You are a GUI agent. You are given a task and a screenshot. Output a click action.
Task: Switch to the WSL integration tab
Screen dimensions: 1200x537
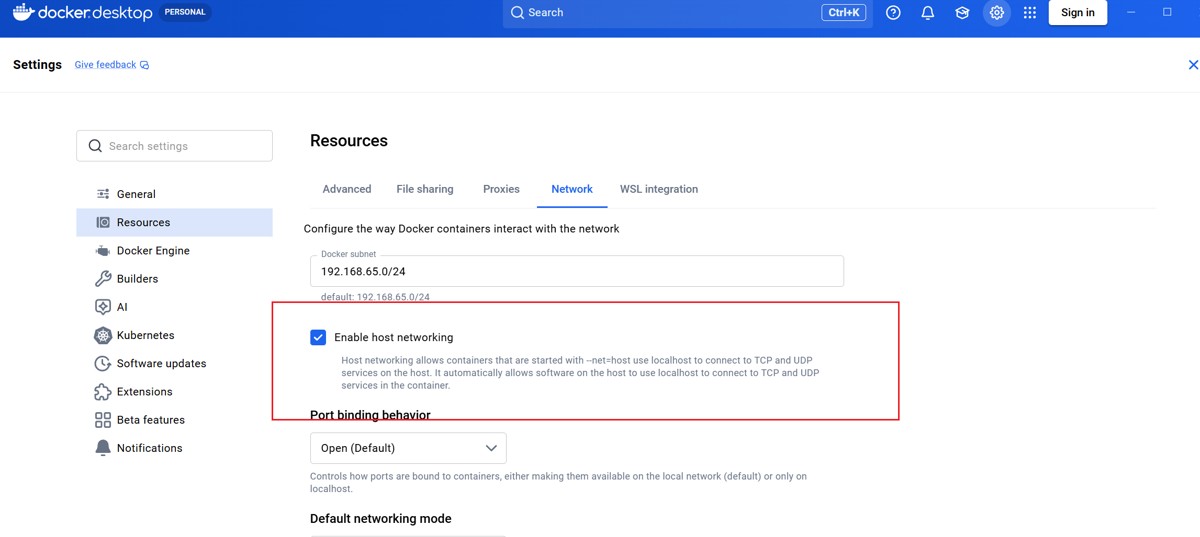tap(658, 189)
